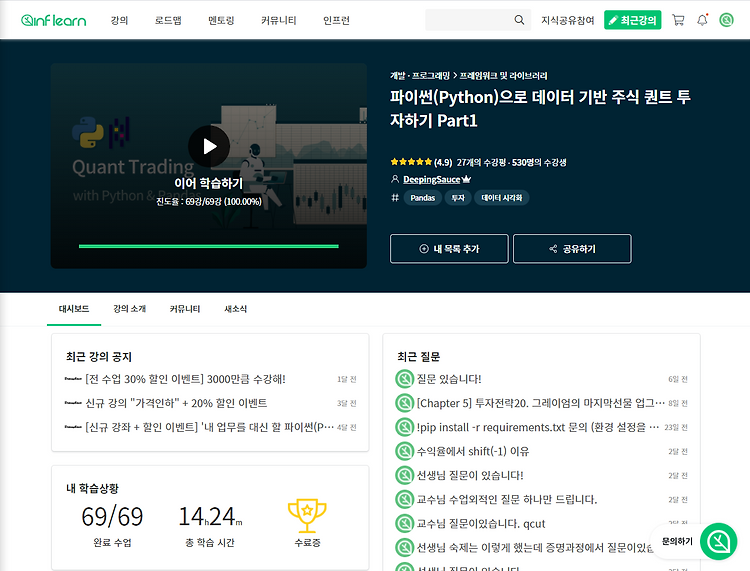Click 내 목록 추가 button
750x571 pixels.
click(449, 249)
